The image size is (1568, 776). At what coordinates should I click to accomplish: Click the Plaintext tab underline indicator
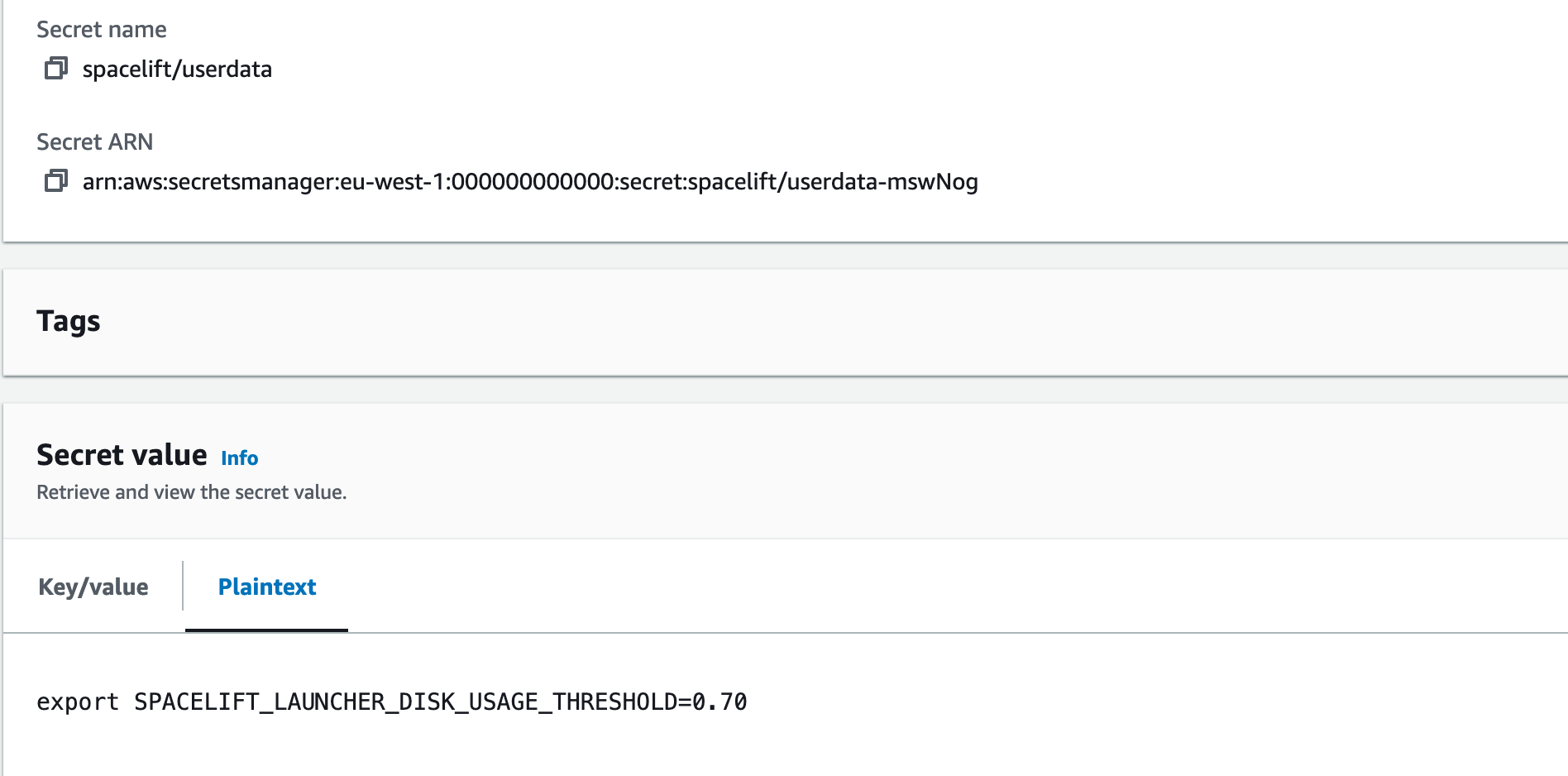point(265,629)
